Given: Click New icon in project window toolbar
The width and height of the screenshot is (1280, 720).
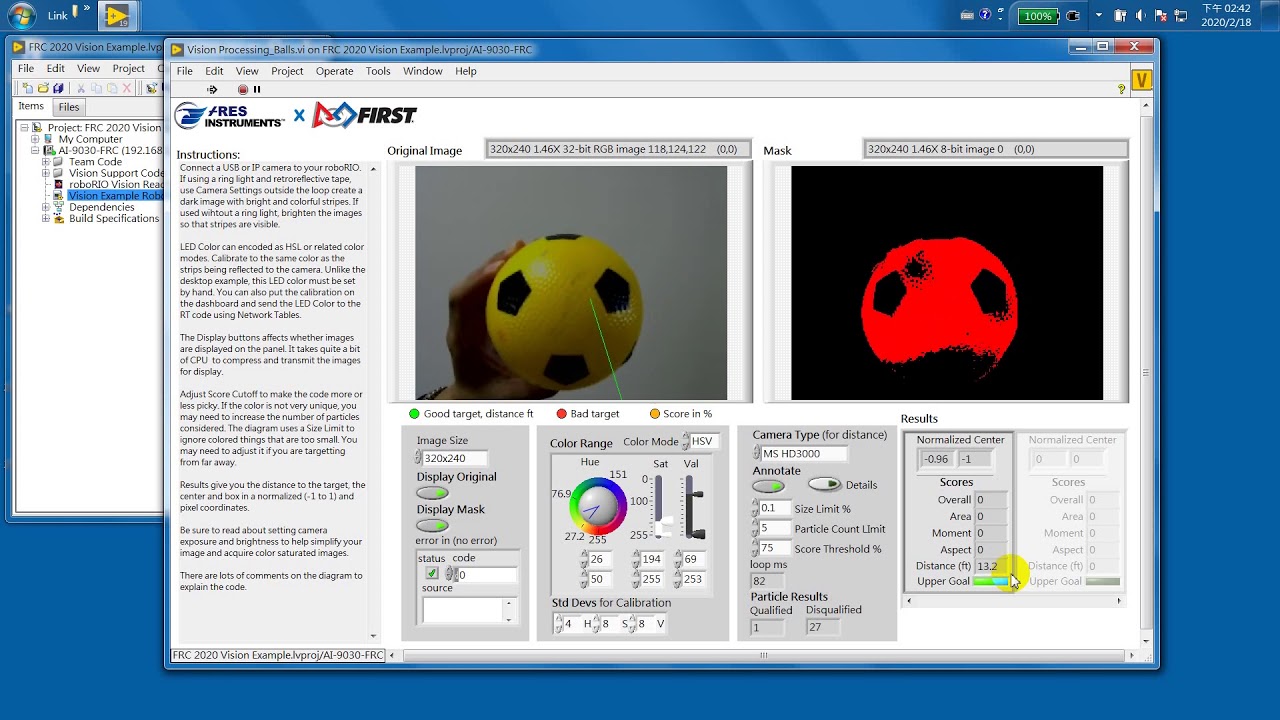Looking at the screenshot, I should 27,88.
